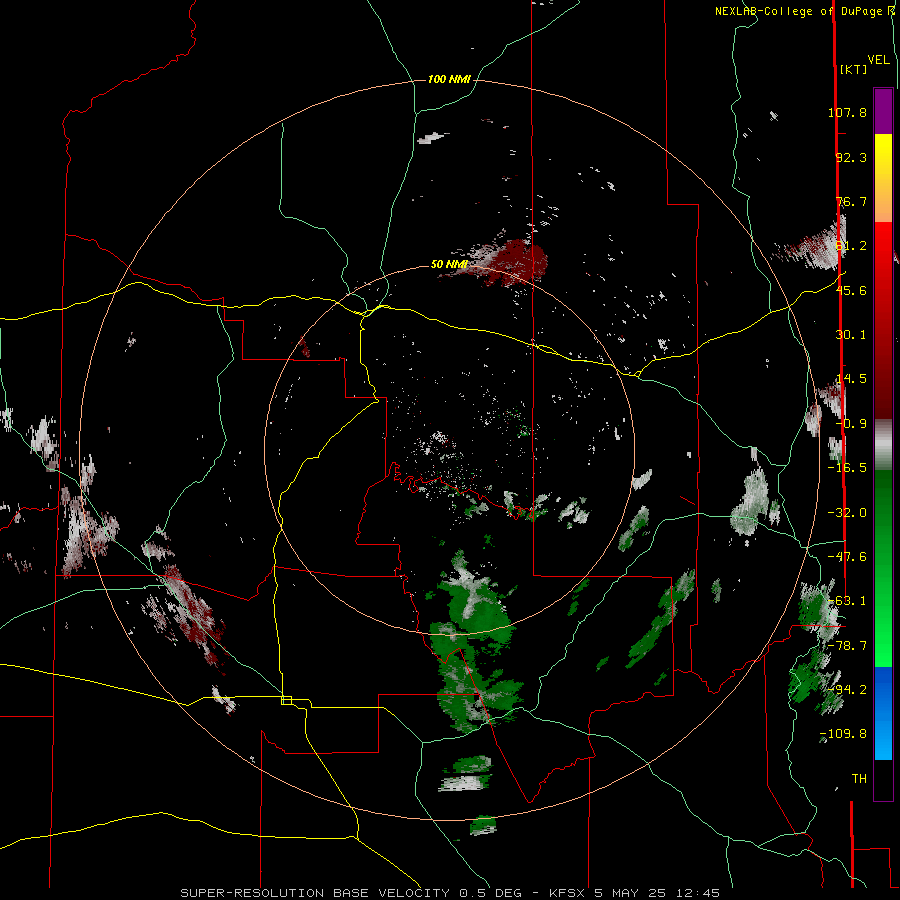Click the [KT] units label
This screenshot has width=900, height=900.
click(x=853, y=69)
